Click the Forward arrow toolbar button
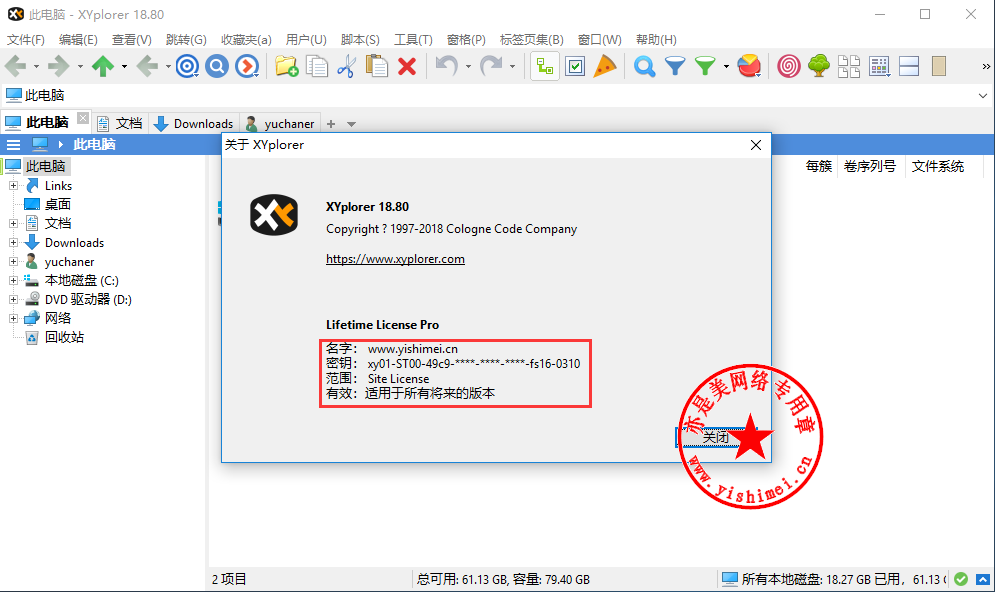Viewport: 995px width, 592px height. (x=59, y=66)
